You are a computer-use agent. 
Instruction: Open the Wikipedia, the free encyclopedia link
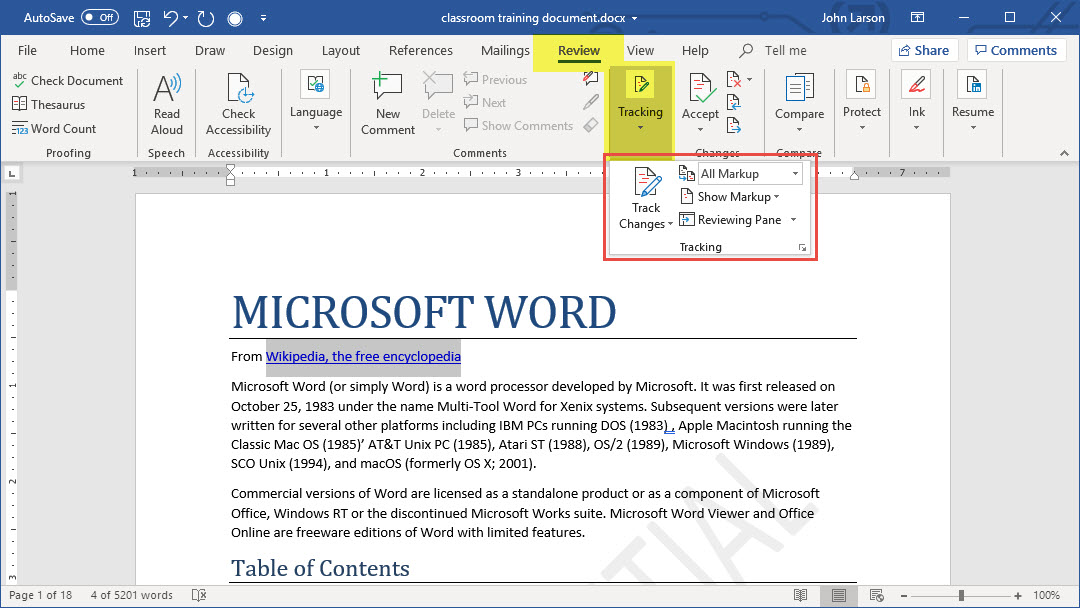tap(363, 357)
